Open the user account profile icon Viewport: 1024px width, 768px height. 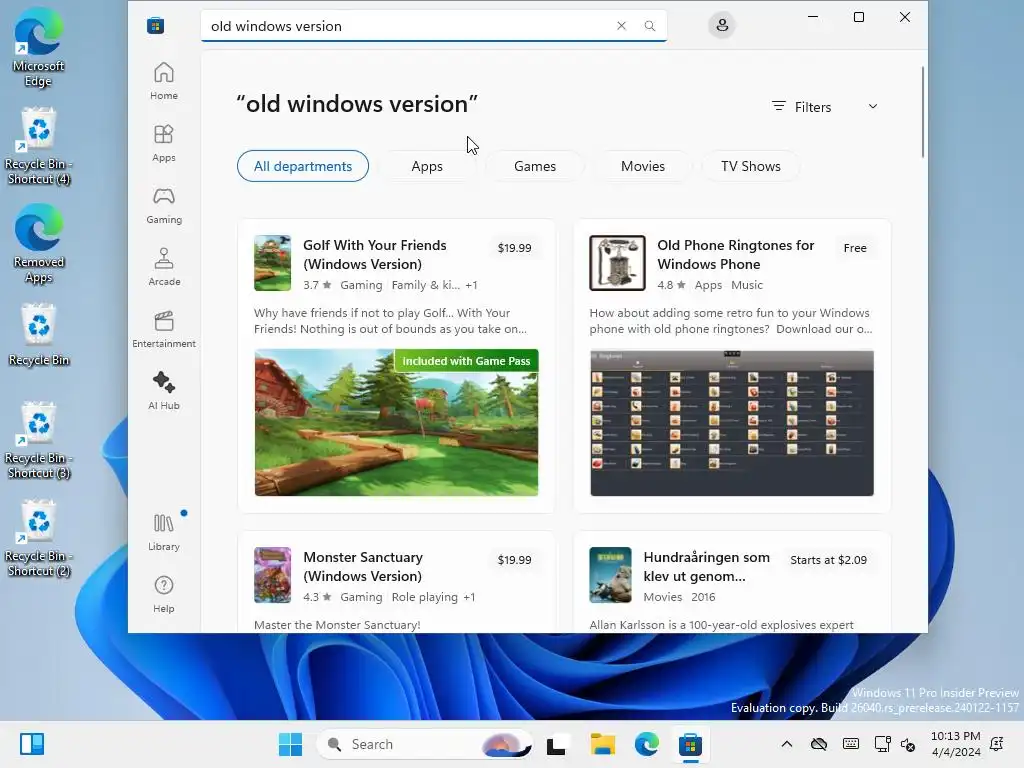[x=722, y=25]
